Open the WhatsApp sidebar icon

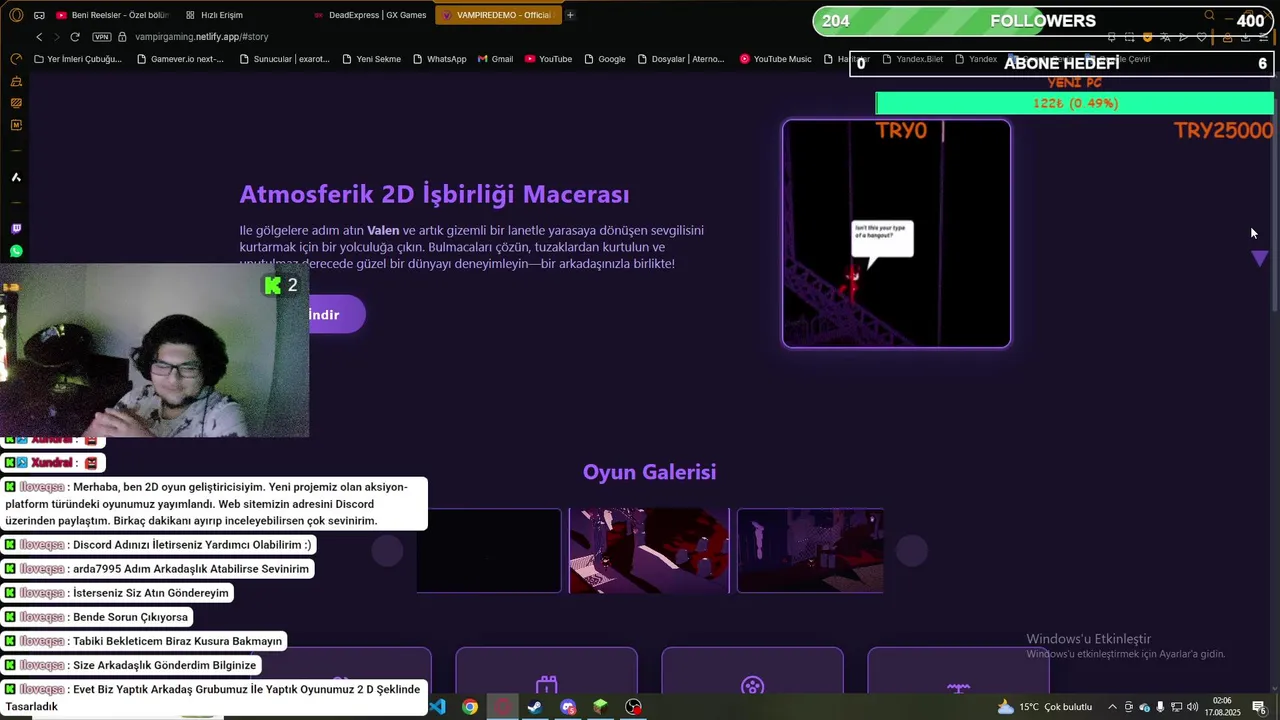pos(16,251)
